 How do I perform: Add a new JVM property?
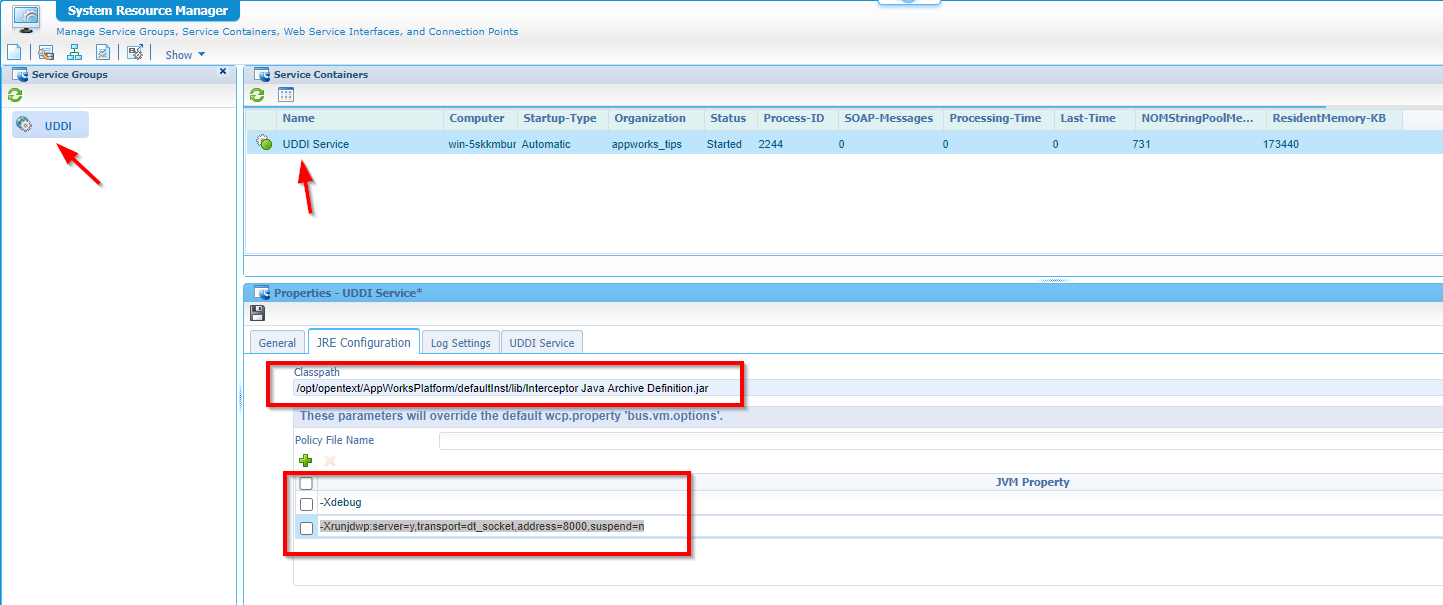coord(306,461)
